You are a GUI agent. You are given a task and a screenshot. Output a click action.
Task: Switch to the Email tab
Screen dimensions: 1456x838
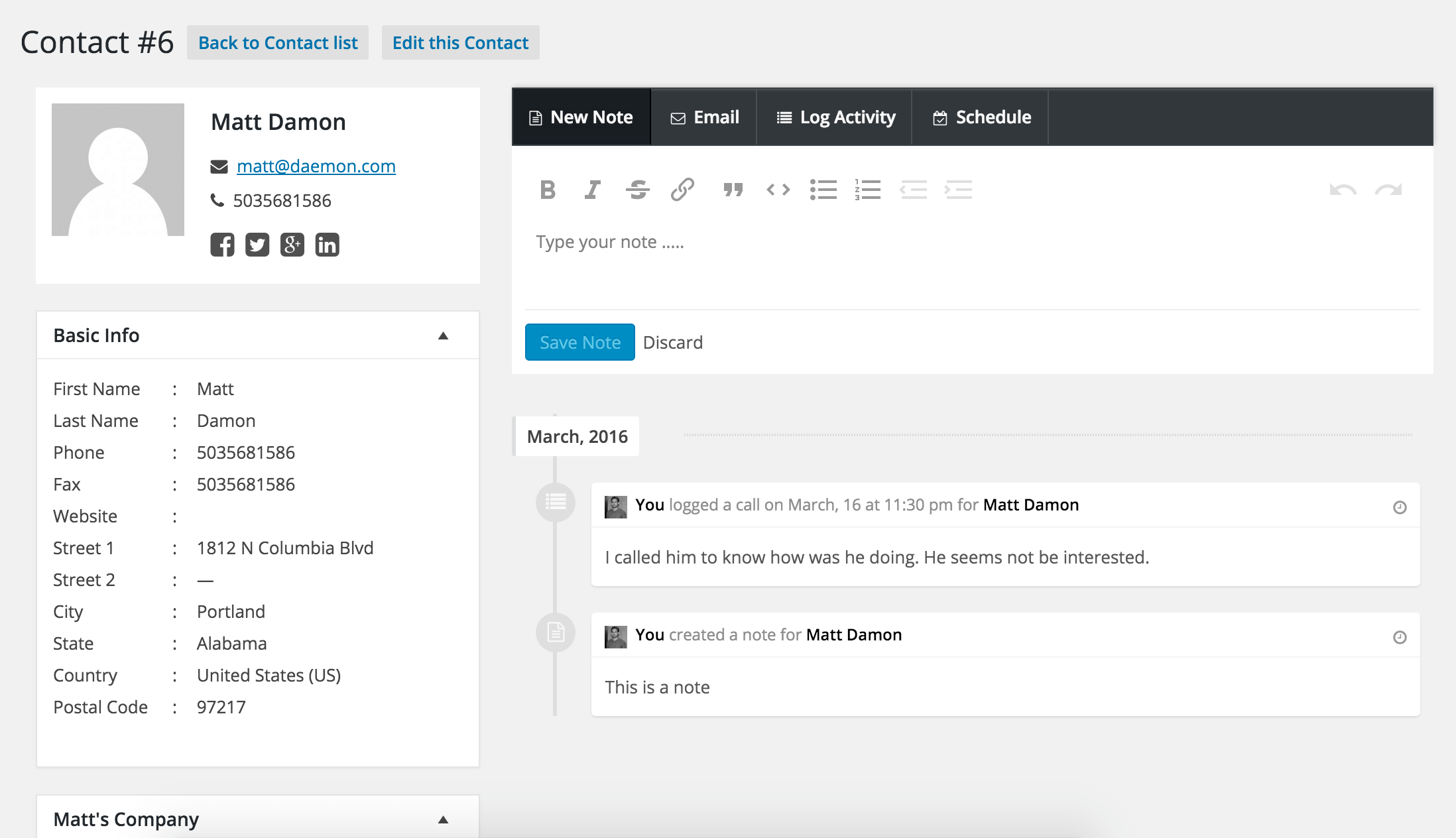click(x=704, y=117)
